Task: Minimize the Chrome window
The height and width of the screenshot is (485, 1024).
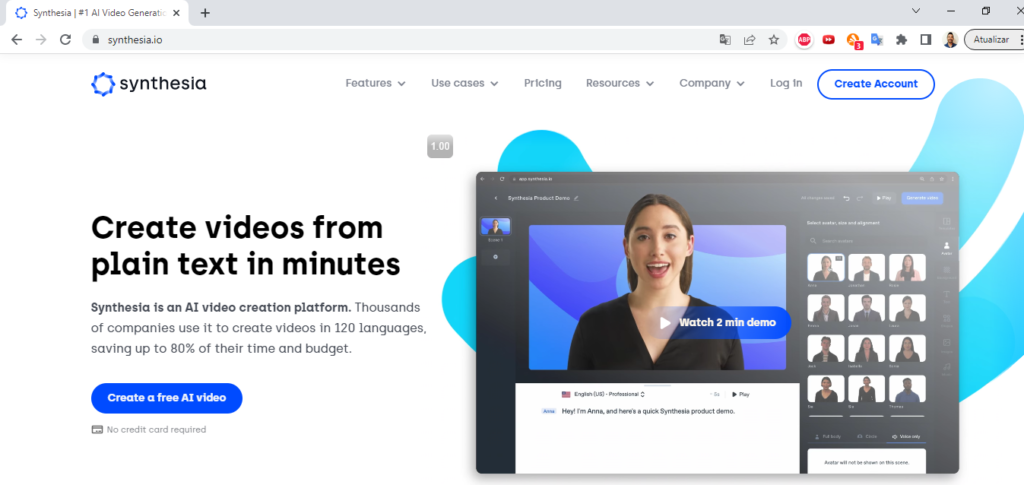Action: pos(951,11)
